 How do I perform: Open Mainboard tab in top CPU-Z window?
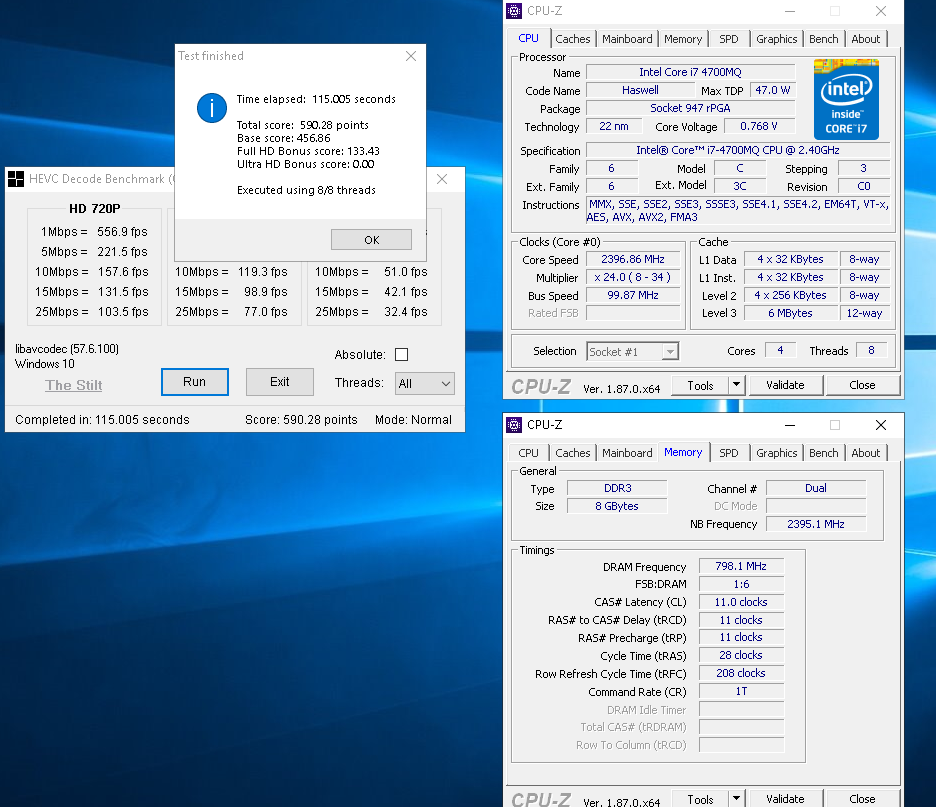[x=627, y=39]
